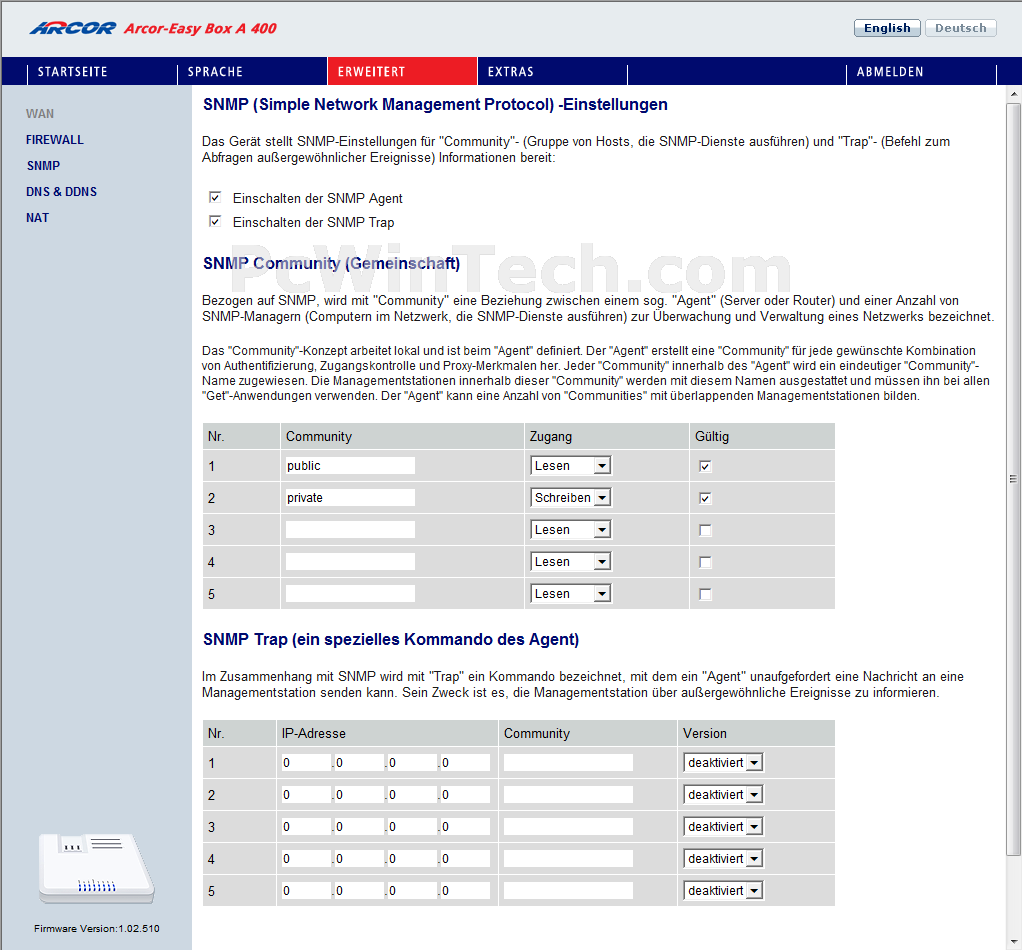This screenshot has height=950, width=1022.
Task: Click the SNMP Trap section heading
Action: [x=391, y=639]
